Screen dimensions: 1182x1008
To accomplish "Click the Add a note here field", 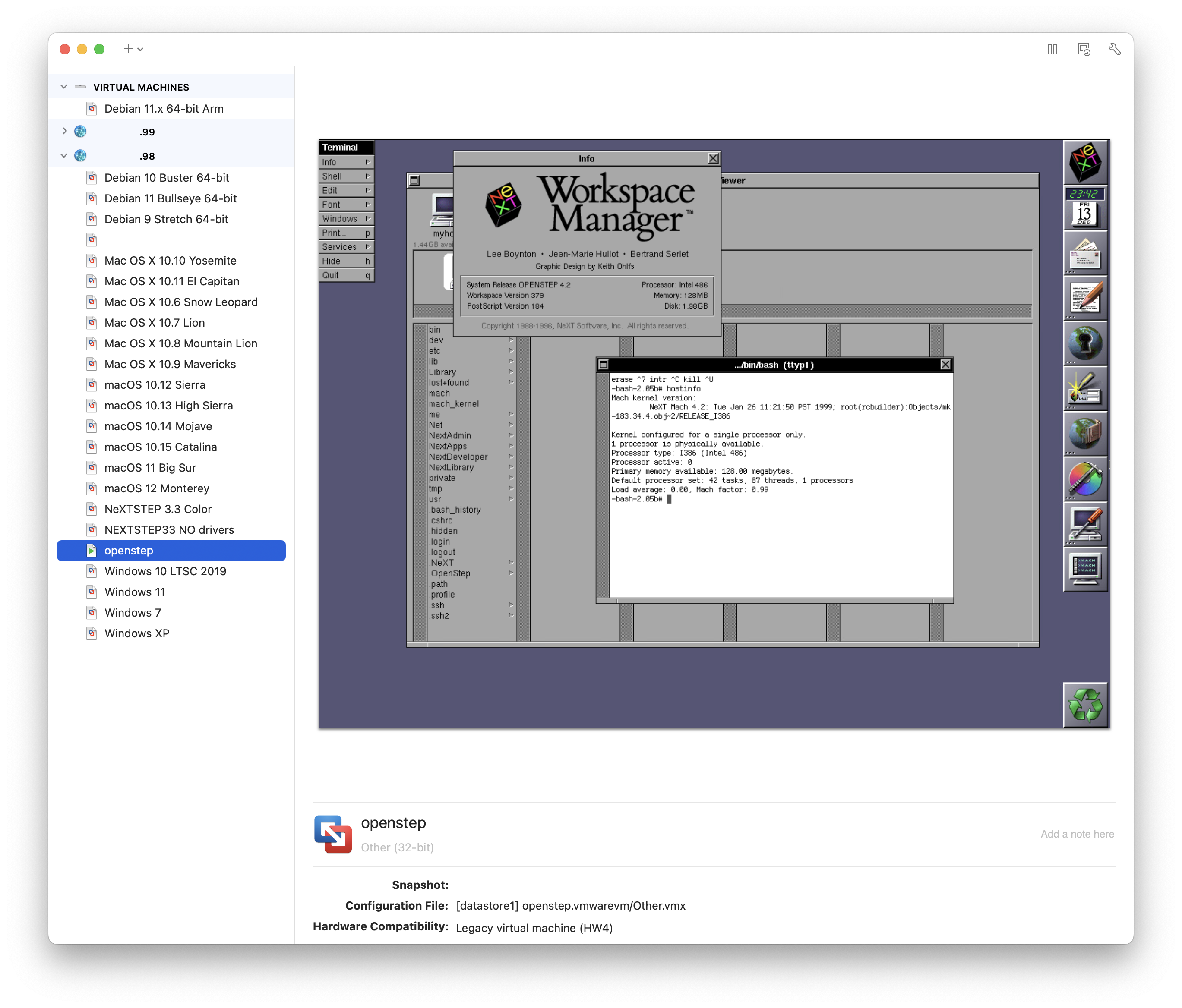I will pyautogui.click(x=1077, y=834).
